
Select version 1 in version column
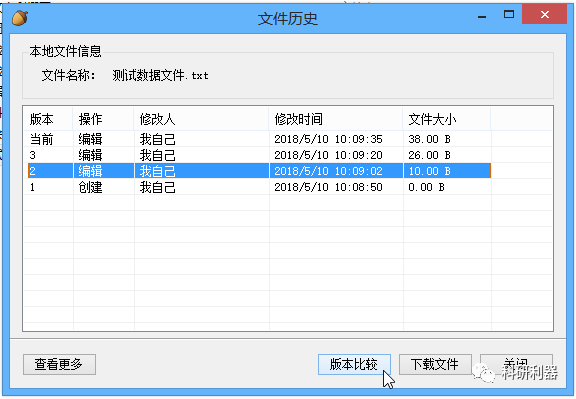pos(33,187)
